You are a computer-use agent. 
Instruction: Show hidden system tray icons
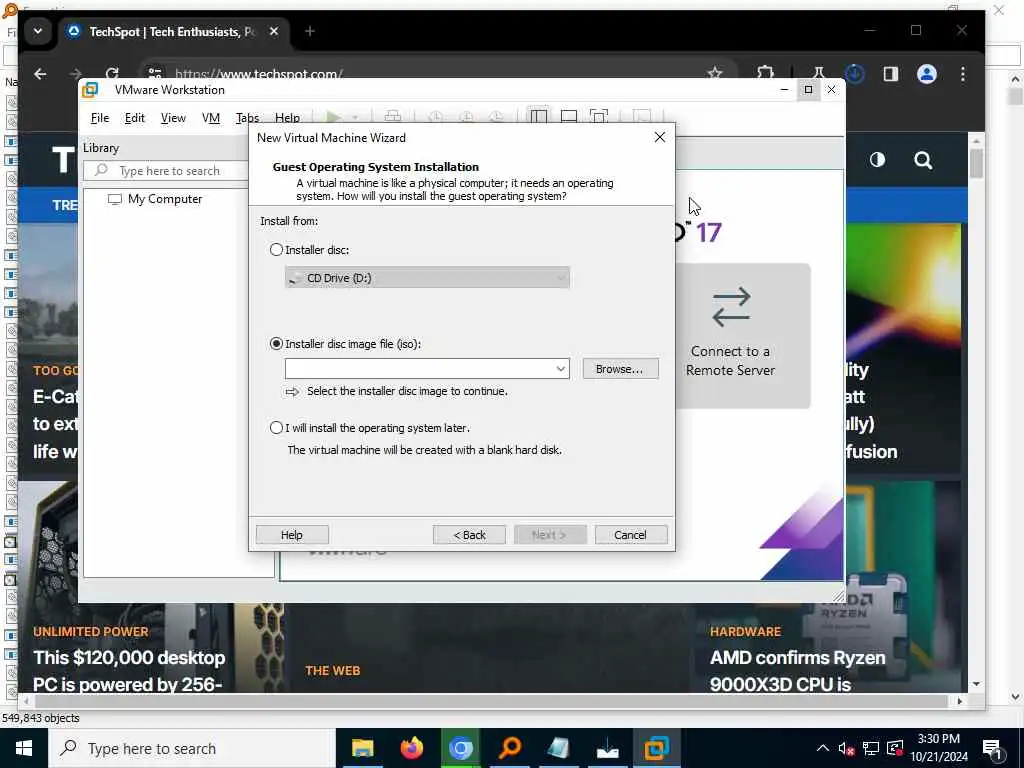[x=823, y=748]
